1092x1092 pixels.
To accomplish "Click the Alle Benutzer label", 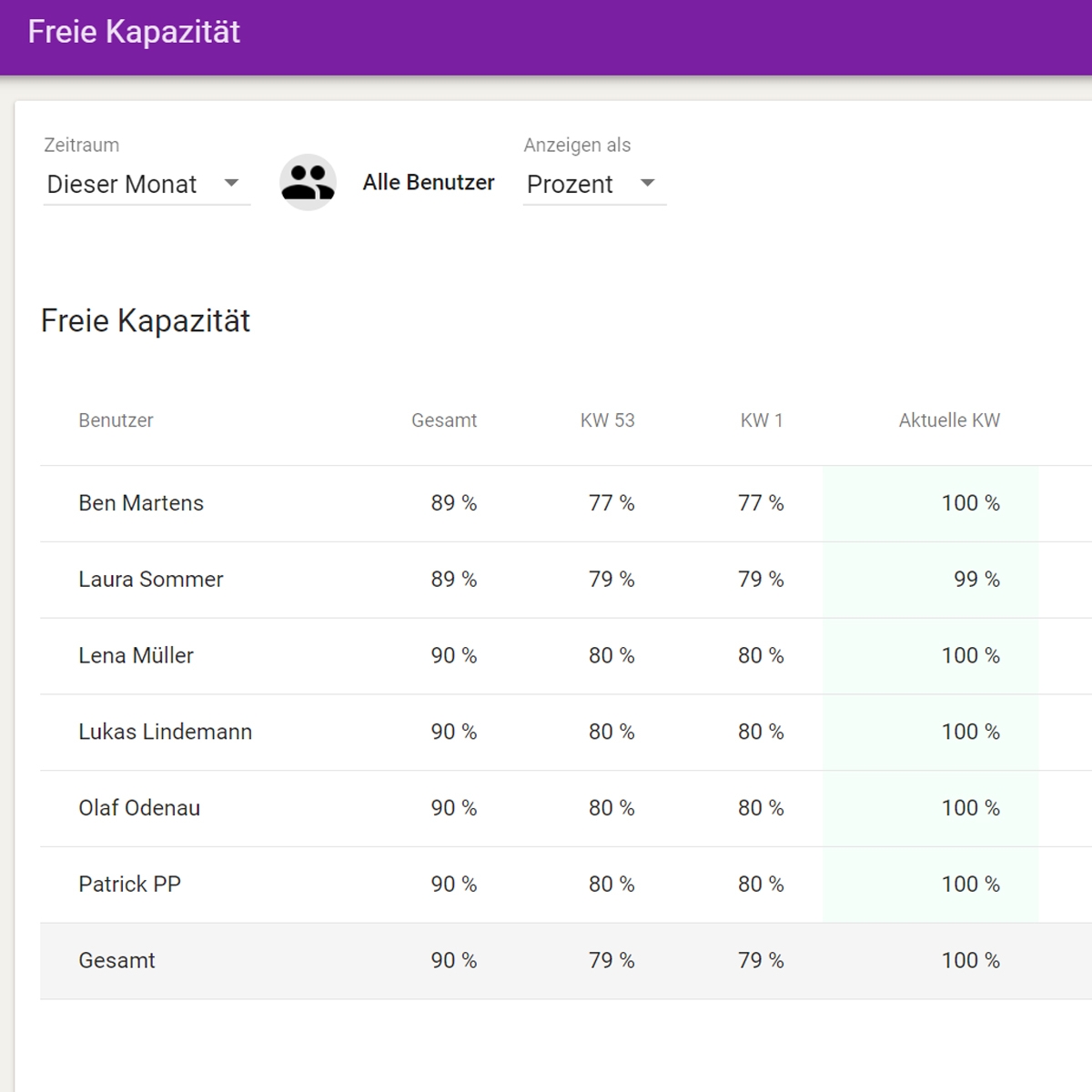I will pos(428,182).
